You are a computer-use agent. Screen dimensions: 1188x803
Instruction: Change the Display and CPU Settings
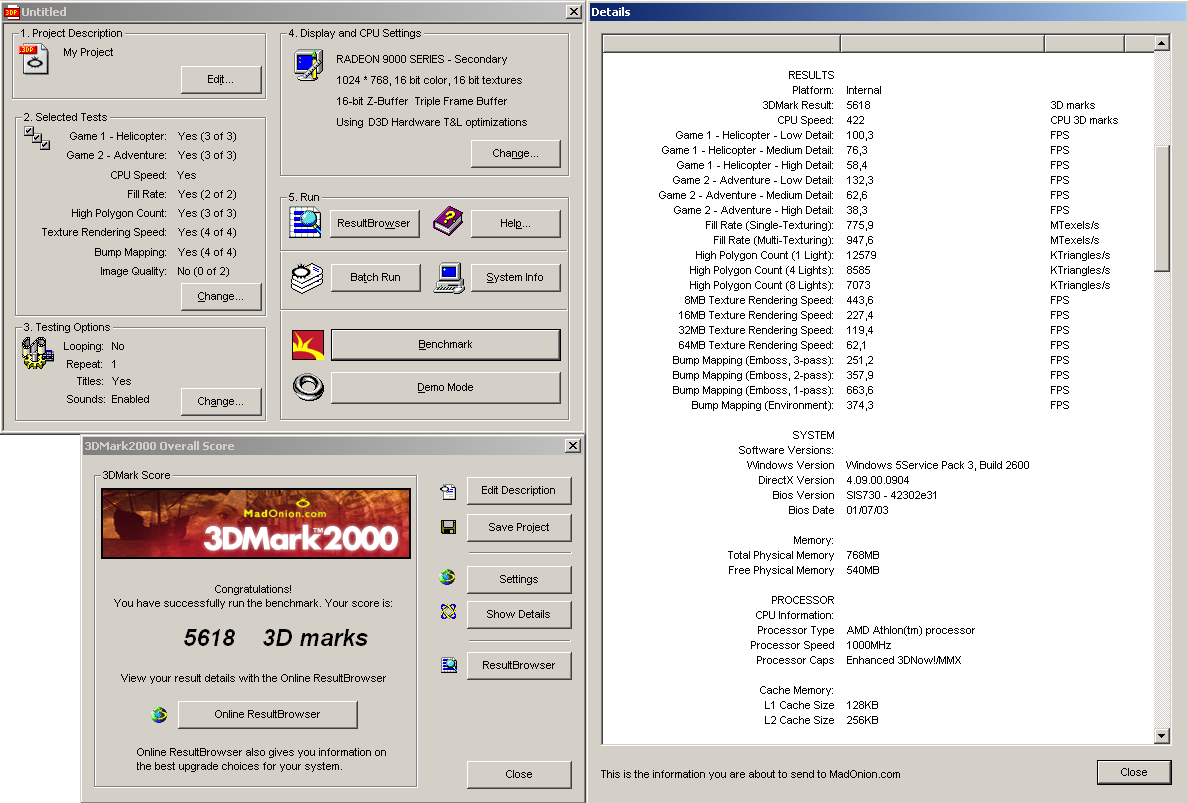[515, 153]
